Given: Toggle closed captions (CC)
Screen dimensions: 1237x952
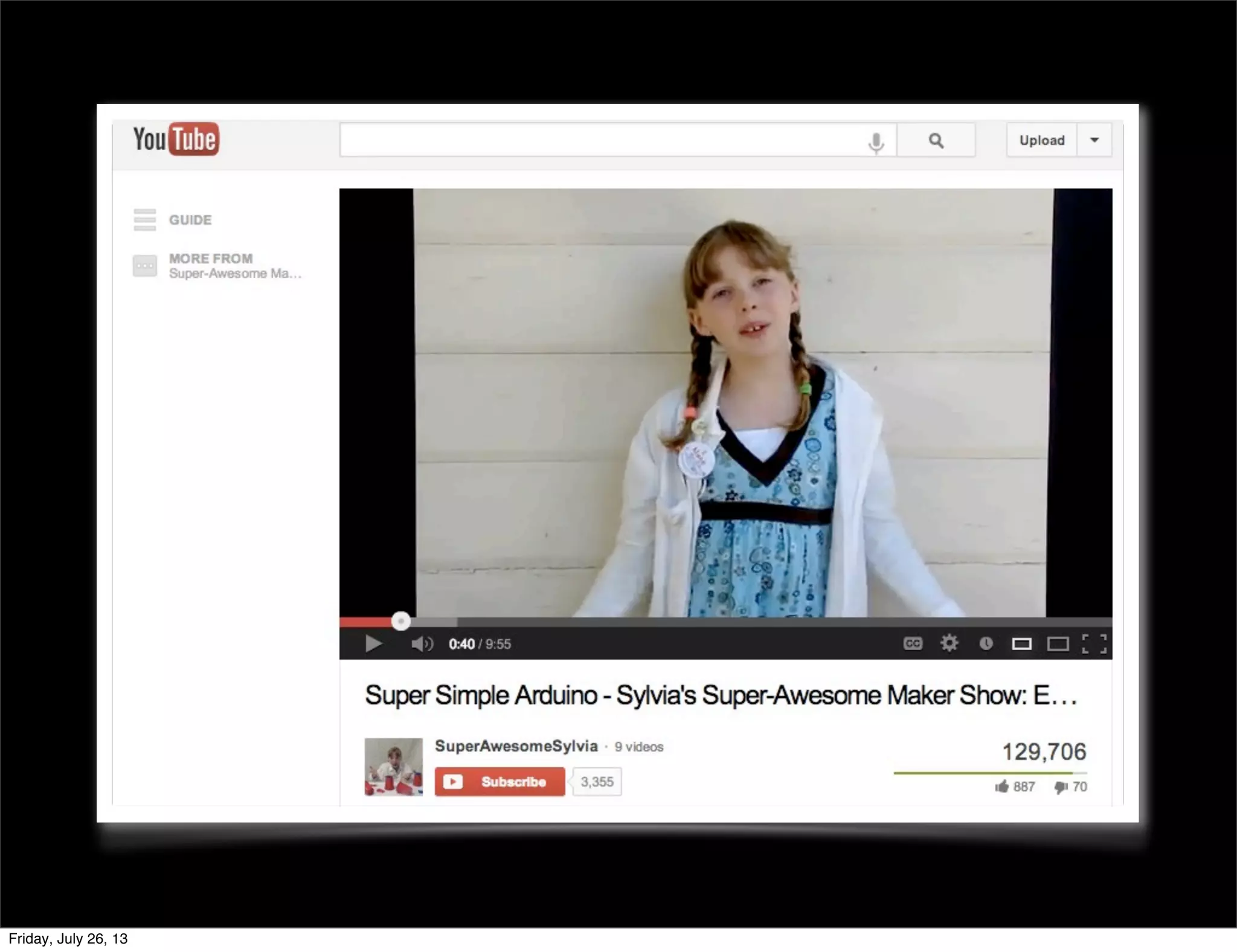Looking at the screenshot, I should pos(913,644).
